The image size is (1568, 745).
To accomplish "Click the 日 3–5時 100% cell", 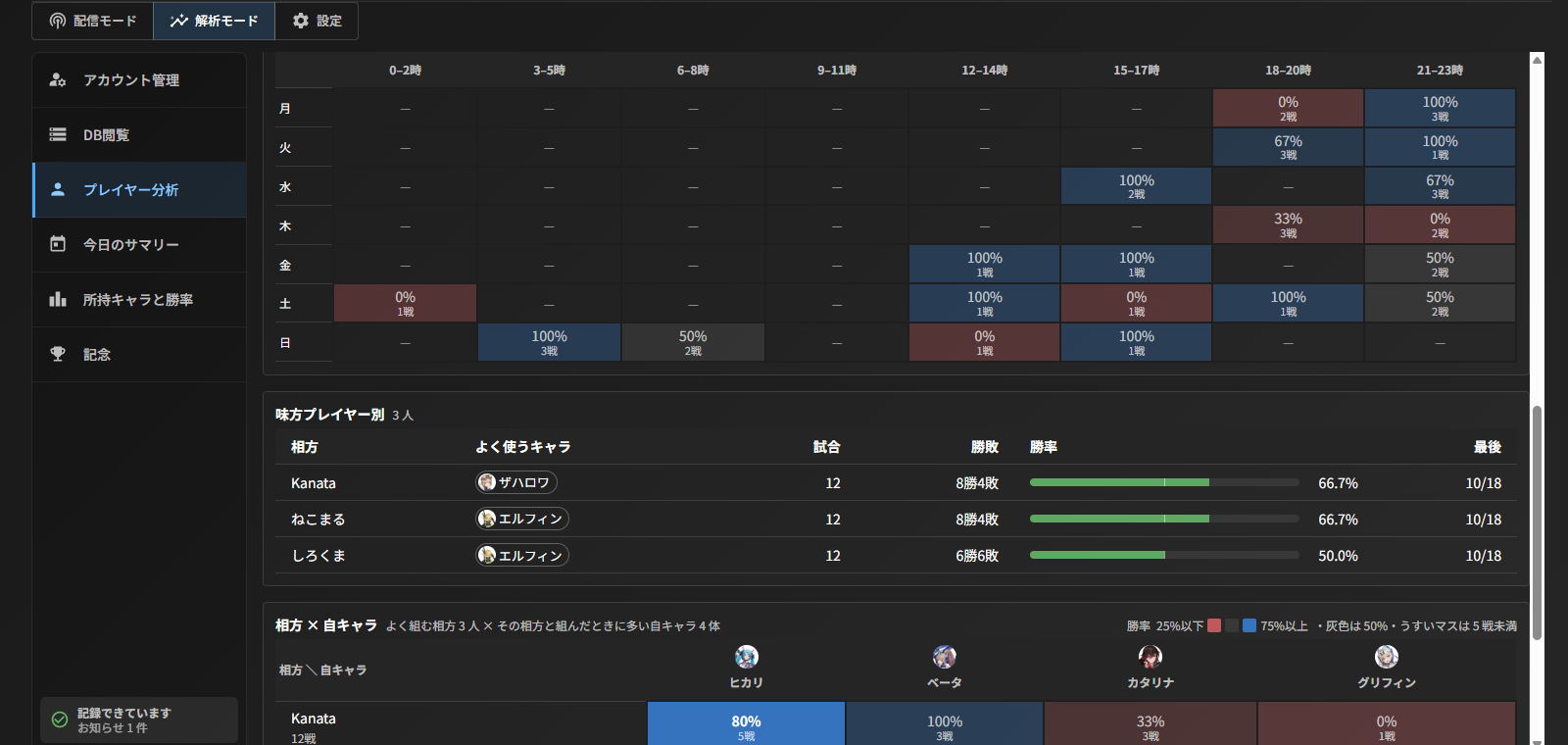I will coord(550,343).
